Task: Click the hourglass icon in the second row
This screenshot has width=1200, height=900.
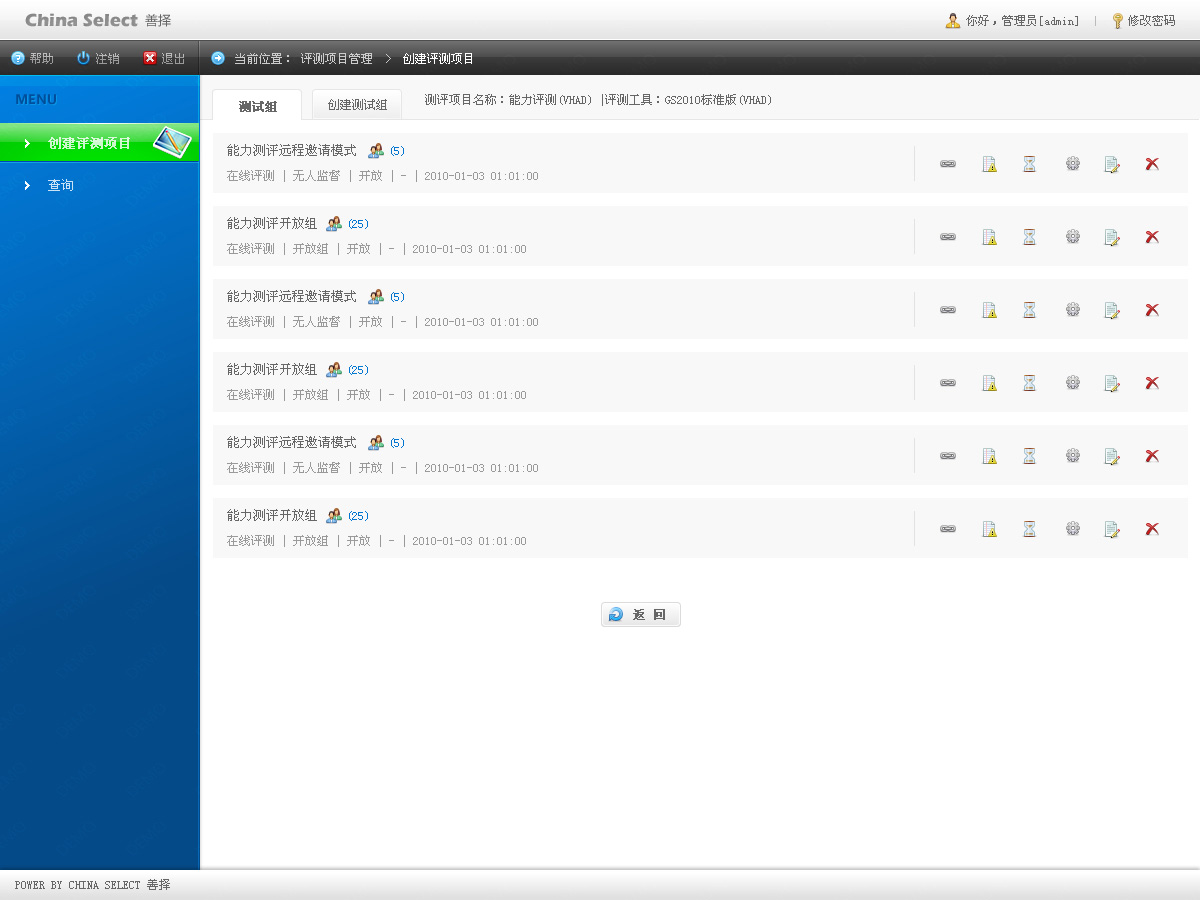Action: coord(1030,237)
